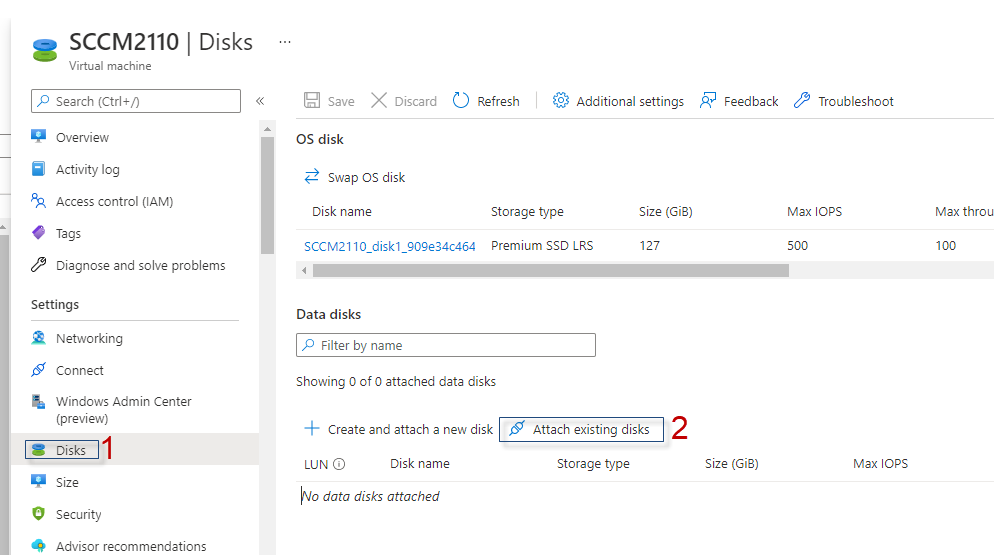Open the Size page

click(67, 482)
